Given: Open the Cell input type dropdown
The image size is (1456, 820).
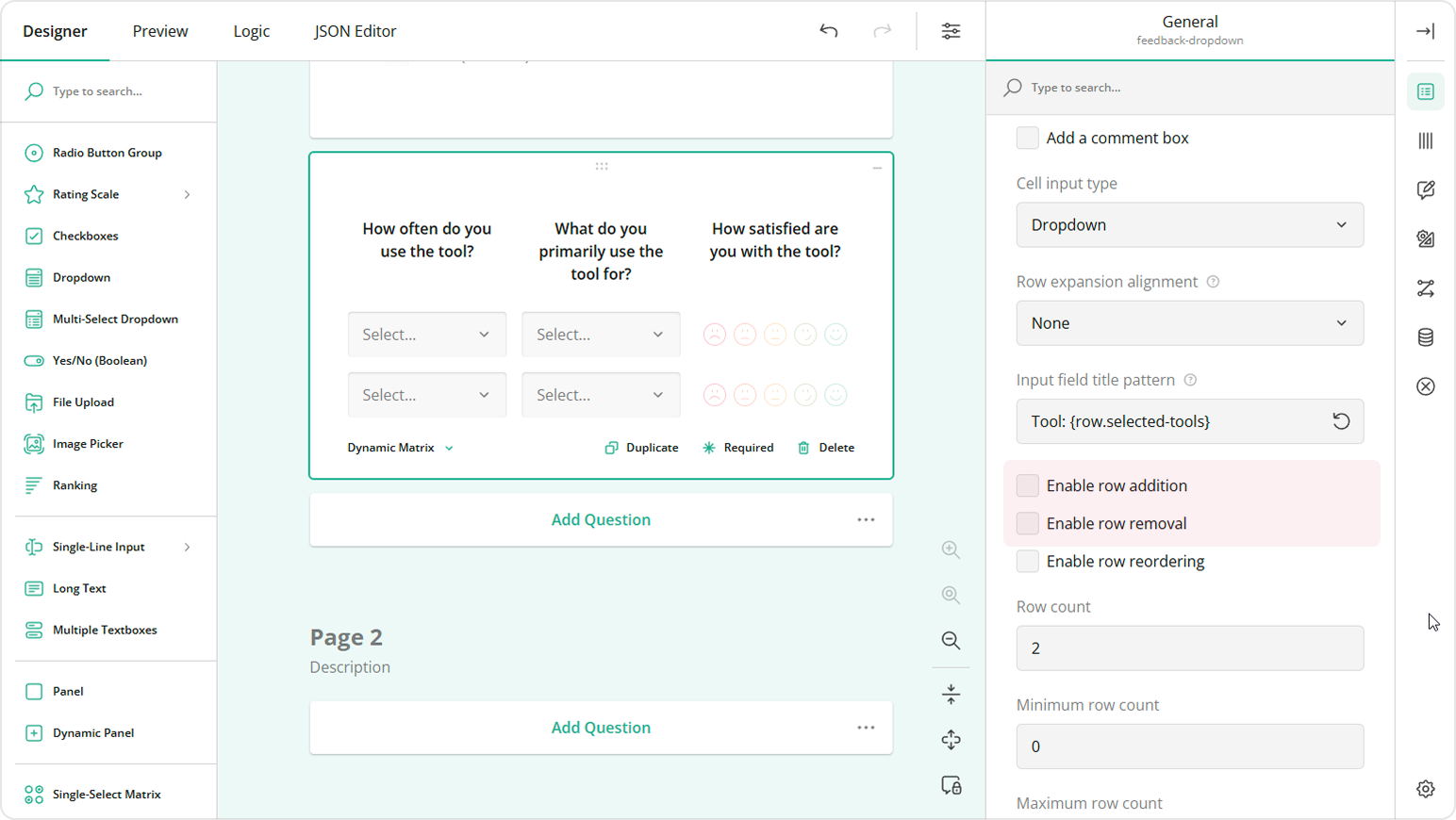Looking at the screenshot, I should click(x=1189, y=225).
